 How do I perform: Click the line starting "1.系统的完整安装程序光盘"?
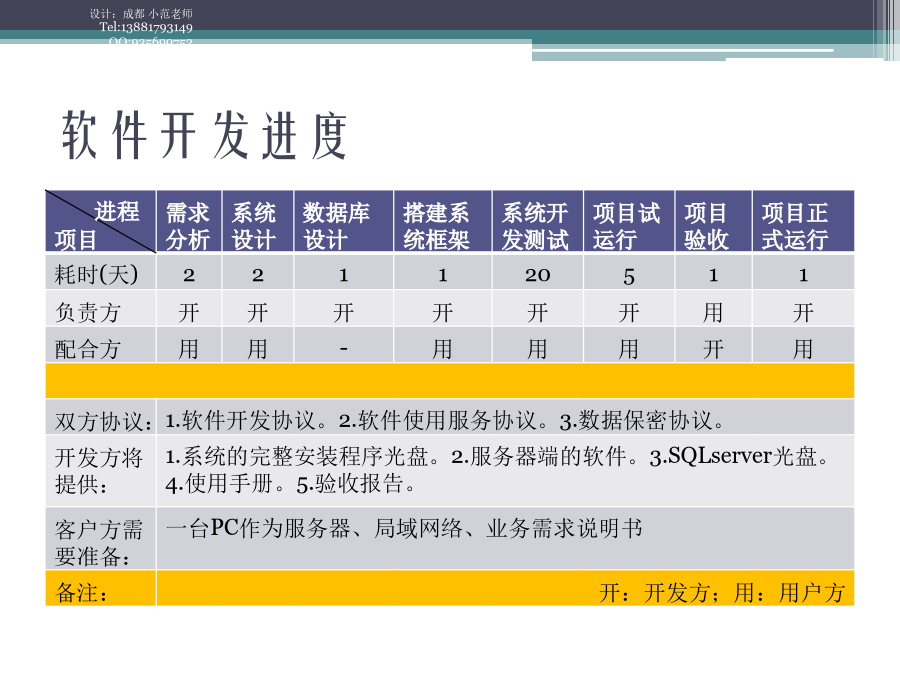[x=497, y=457]
